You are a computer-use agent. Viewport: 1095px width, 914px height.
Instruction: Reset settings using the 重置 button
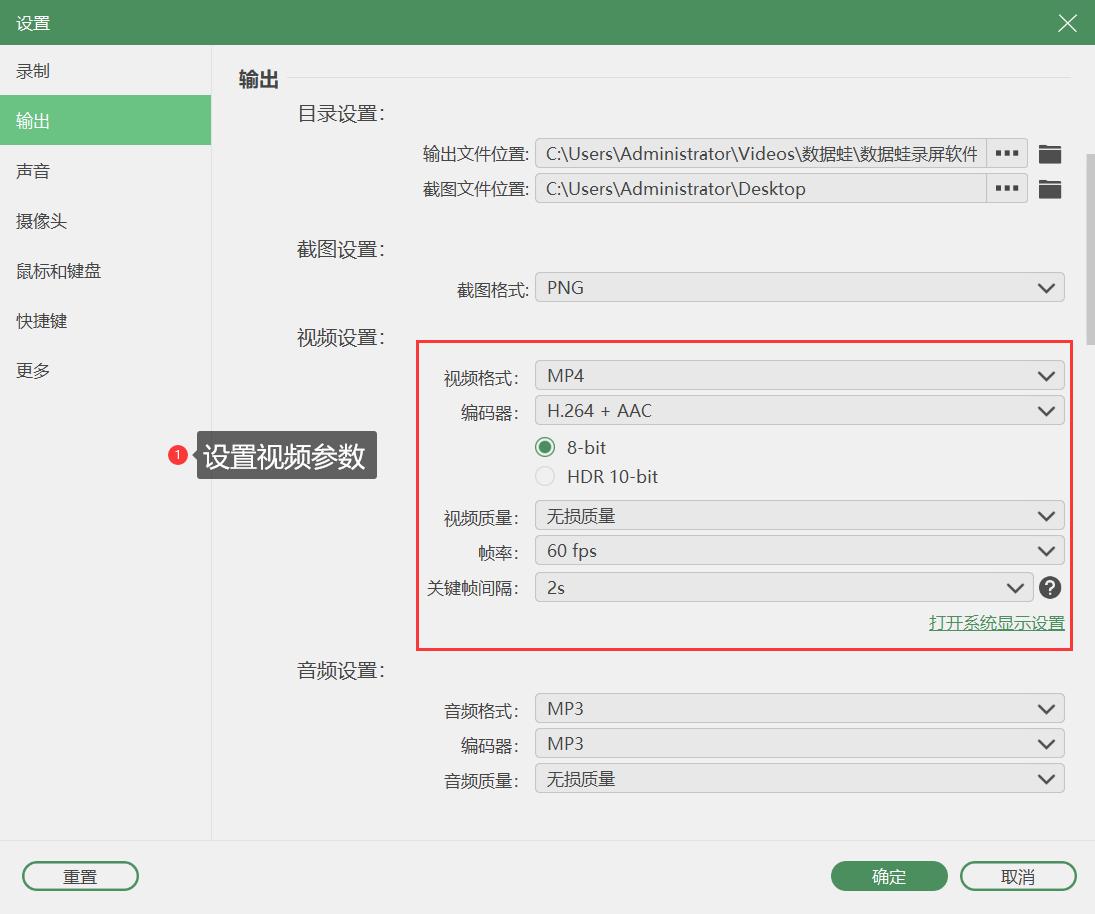point(80,876)
